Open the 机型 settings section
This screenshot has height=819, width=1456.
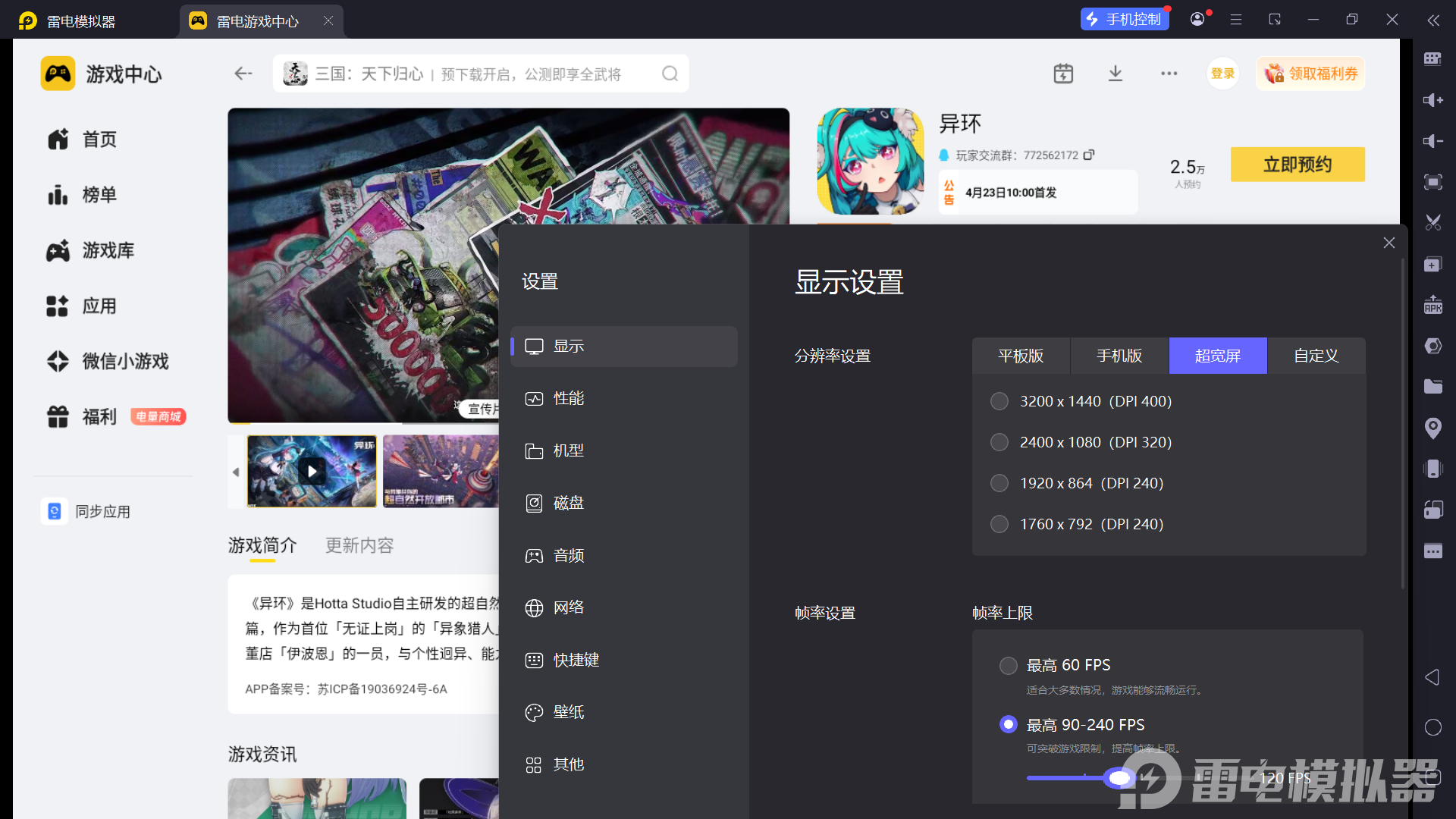(624, 451)
